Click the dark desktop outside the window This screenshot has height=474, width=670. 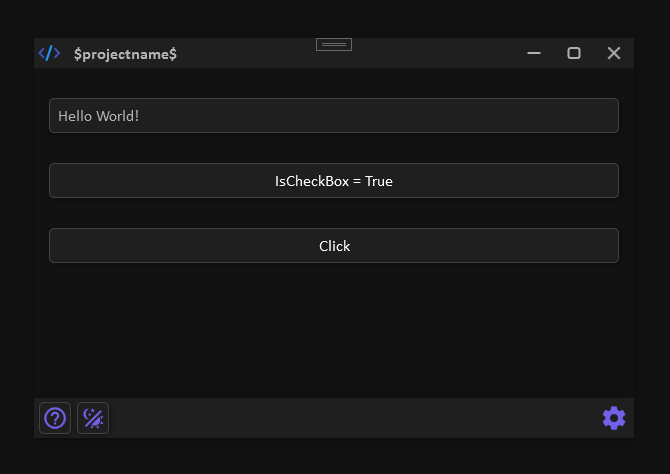tap(334, 458)
